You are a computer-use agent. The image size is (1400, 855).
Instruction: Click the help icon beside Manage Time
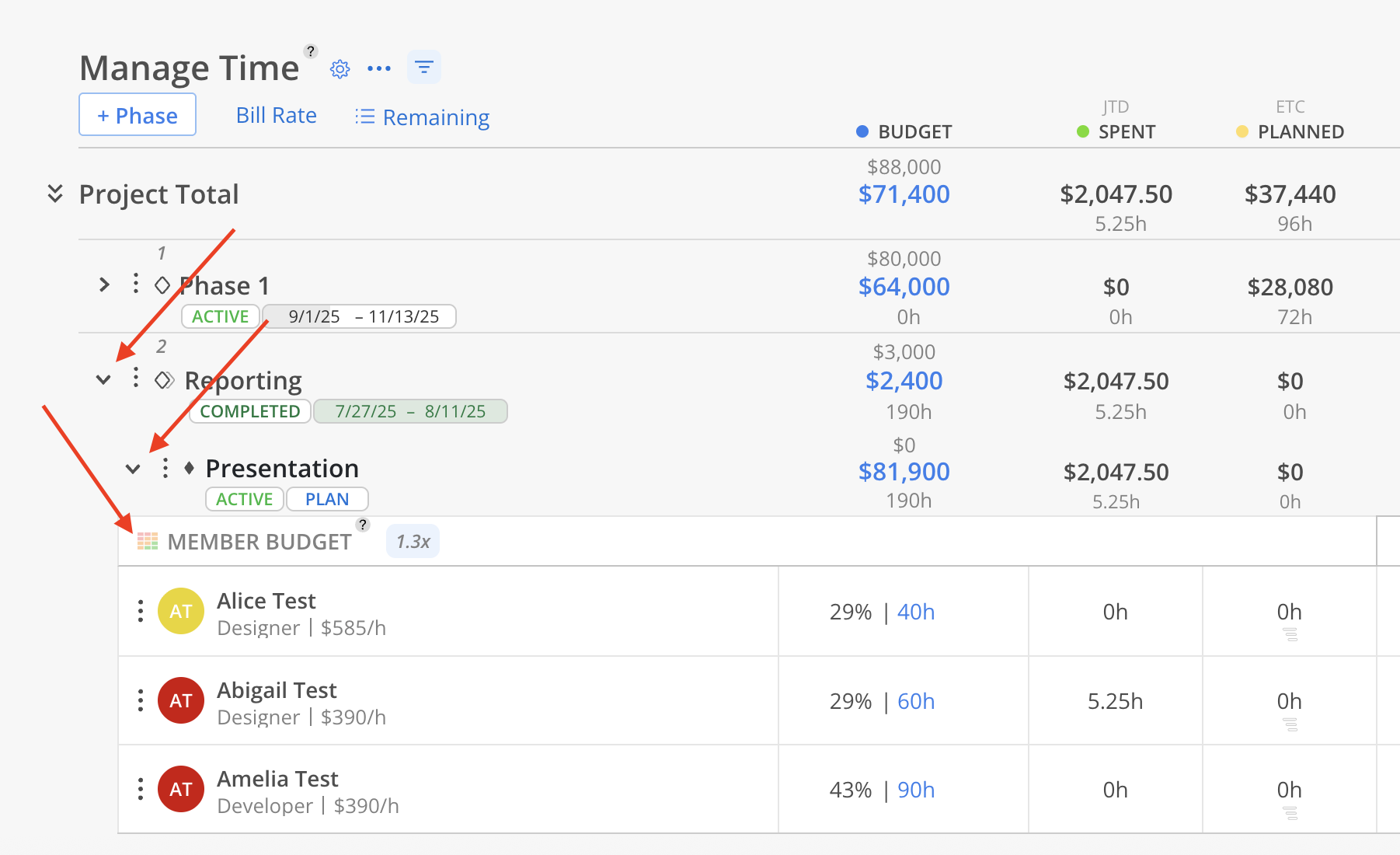point(311,51)
